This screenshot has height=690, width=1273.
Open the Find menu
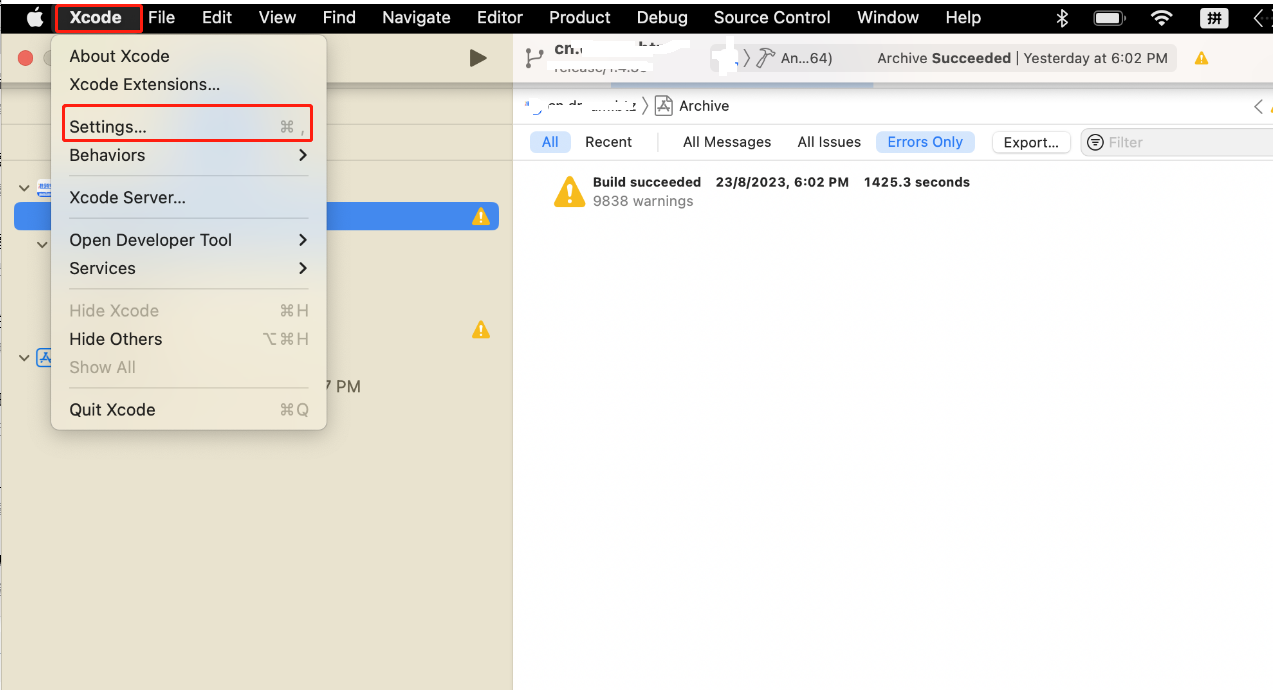(x=339, y=17)
